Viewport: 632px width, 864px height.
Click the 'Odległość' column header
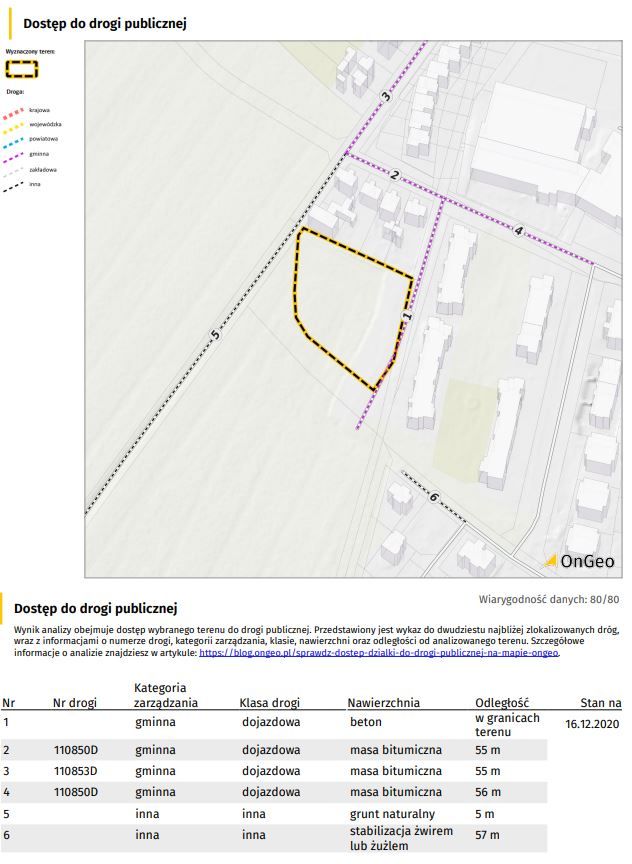point(502,703)
